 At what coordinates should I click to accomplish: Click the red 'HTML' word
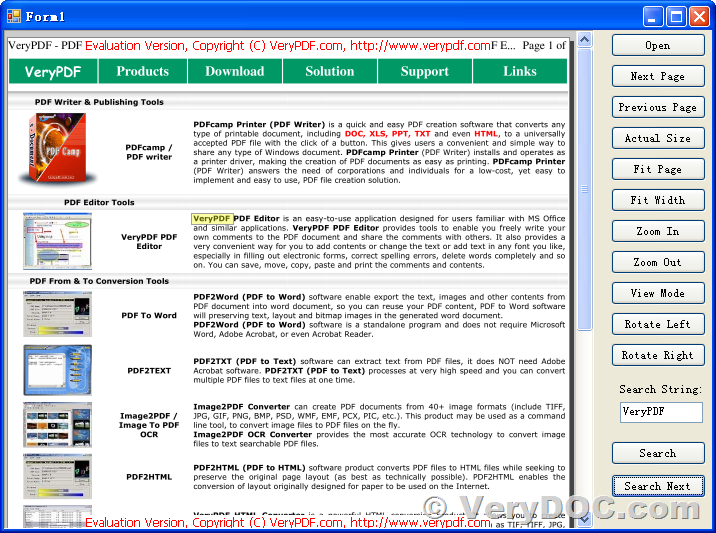486,134
